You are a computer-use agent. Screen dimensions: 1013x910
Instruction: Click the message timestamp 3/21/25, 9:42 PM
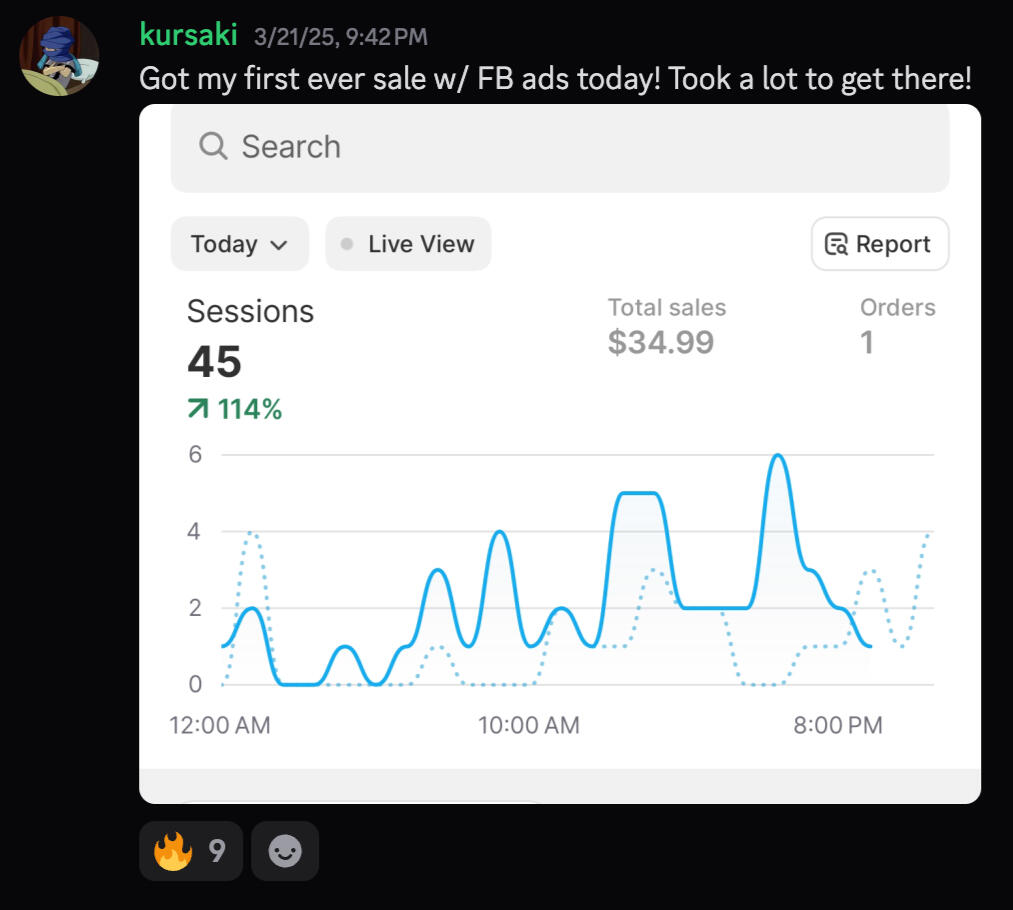click(x=340, y=37)
